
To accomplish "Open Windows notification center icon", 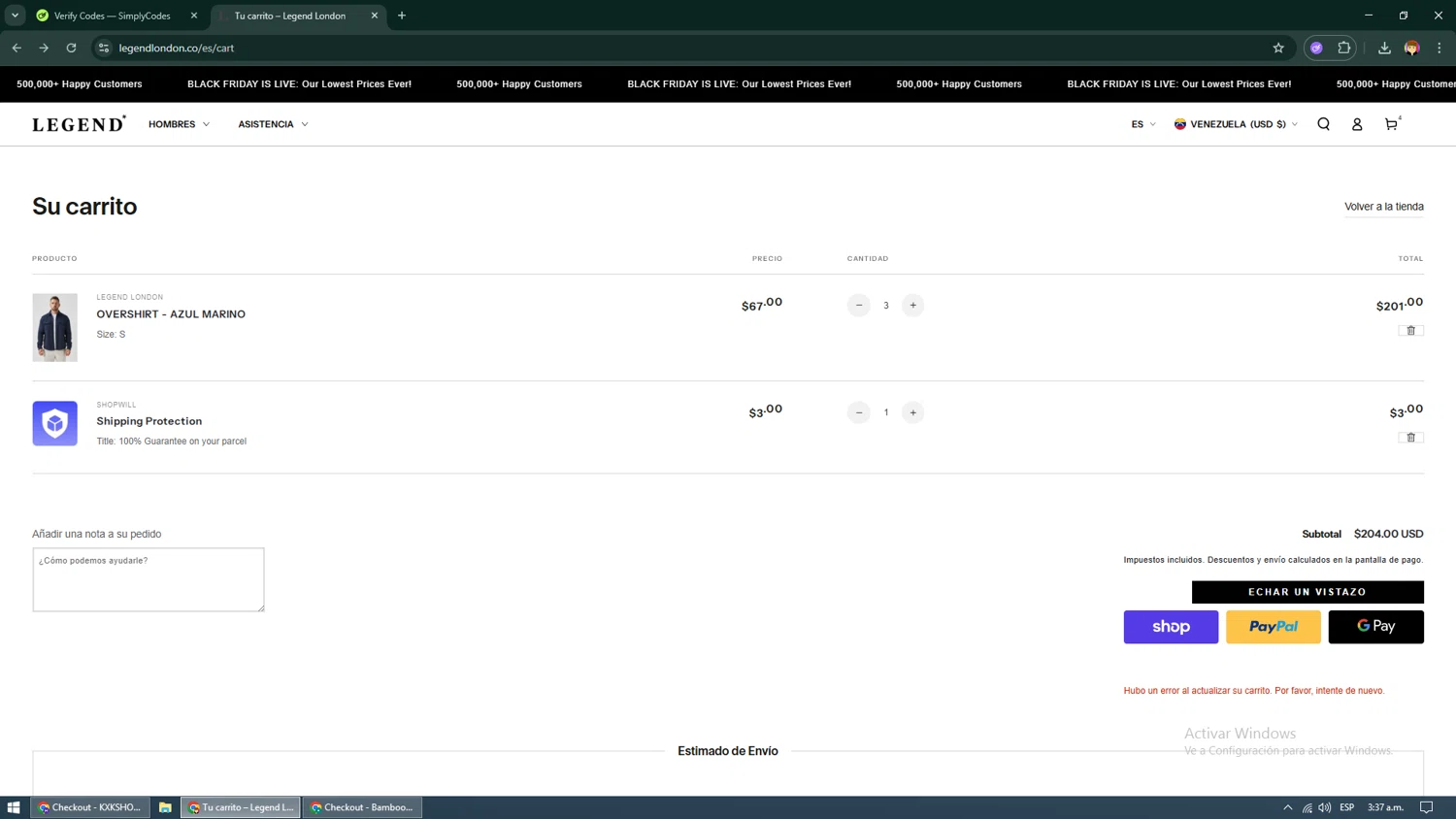I will pos(1427,807).
